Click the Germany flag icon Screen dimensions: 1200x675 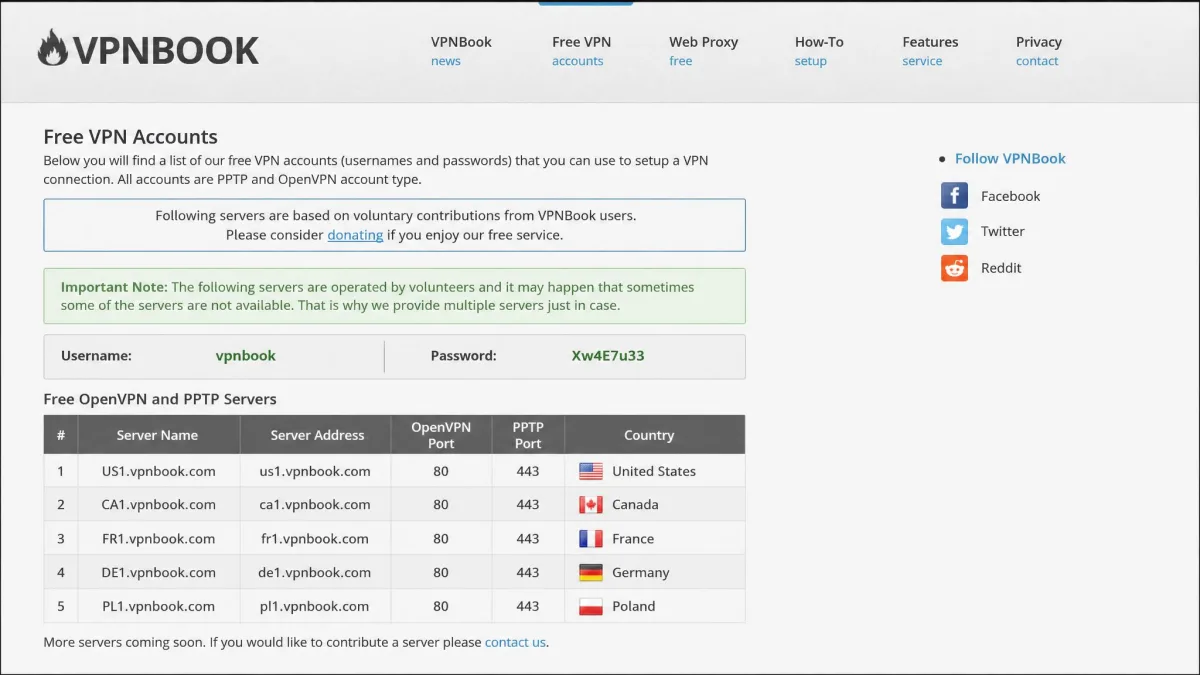591,573
